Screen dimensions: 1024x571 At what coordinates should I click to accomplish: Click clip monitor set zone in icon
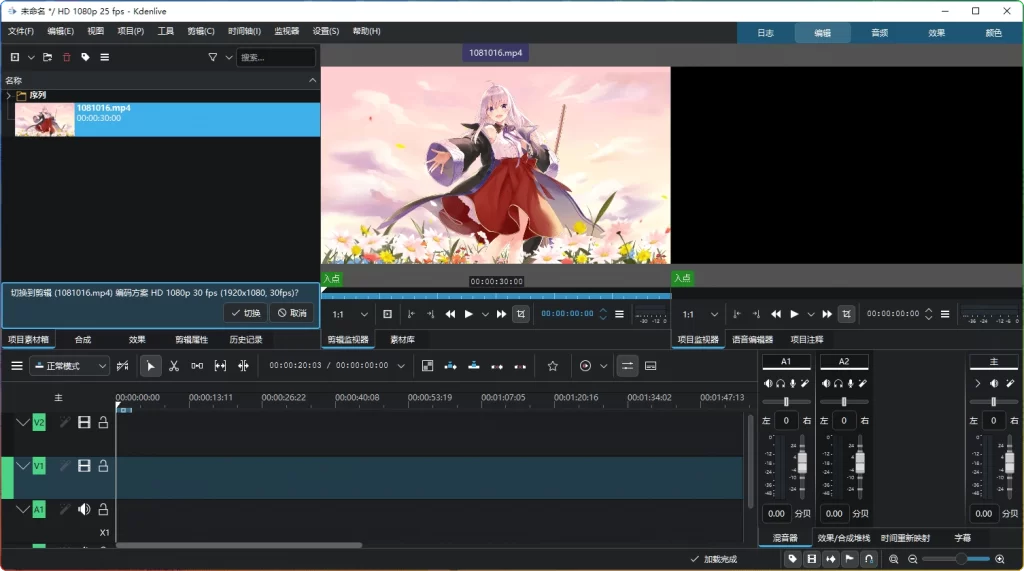pos(411,314)
